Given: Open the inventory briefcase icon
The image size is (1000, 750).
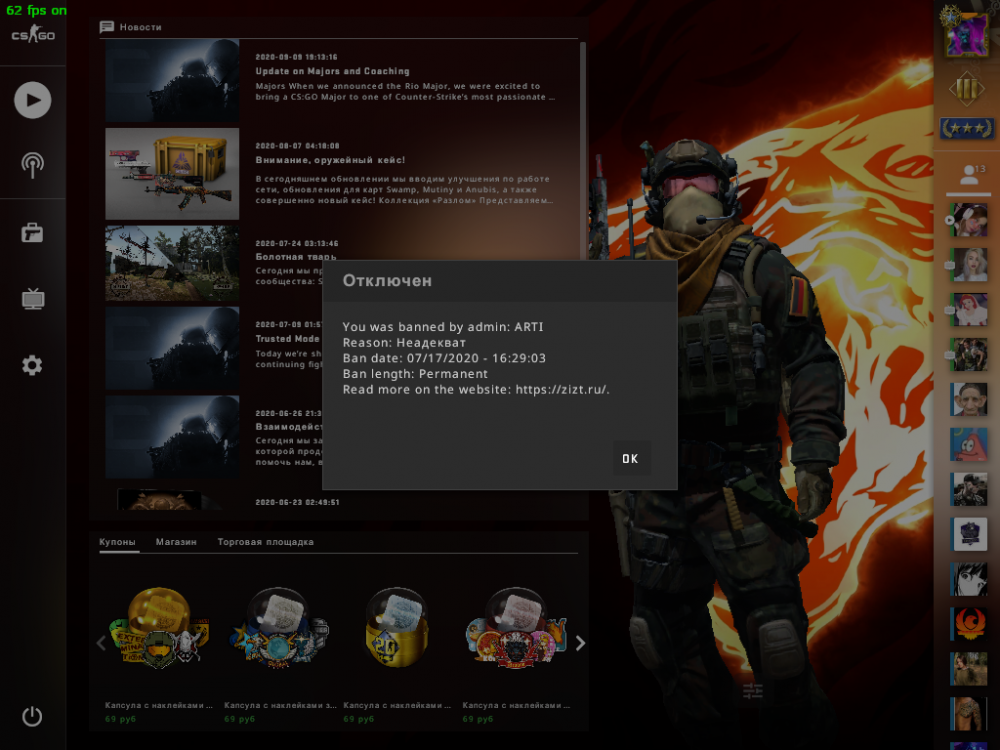Looking at the screenshot, I should click(33, 233).
